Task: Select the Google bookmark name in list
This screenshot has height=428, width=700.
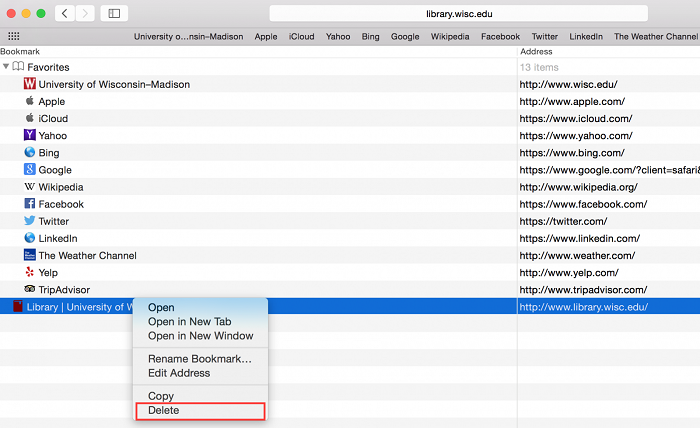Action: coord(55,170)
